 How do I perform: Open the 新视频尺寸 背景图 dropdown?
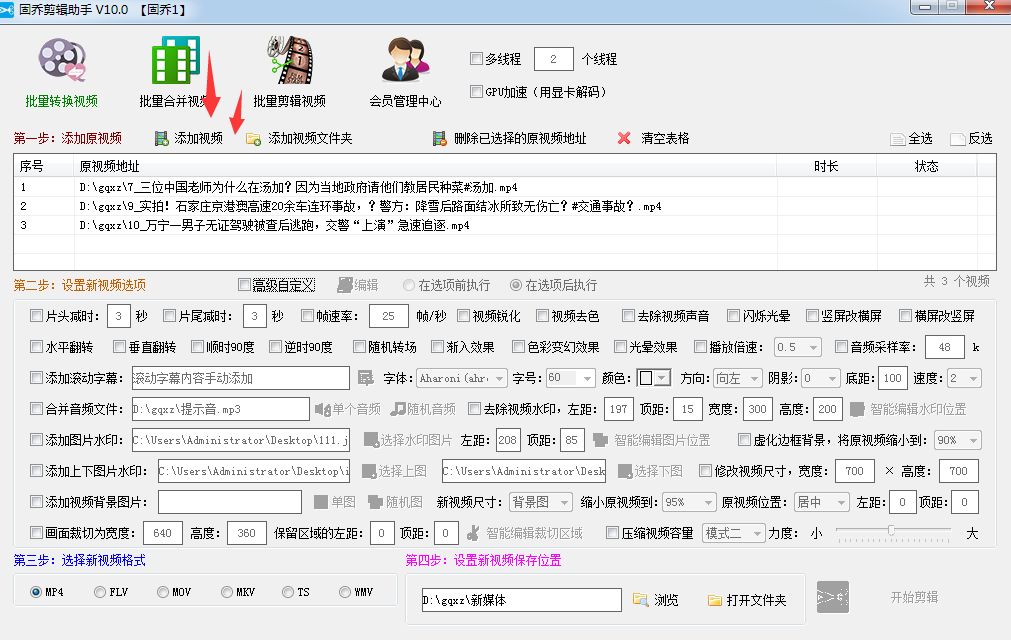(x=541, y=502)
